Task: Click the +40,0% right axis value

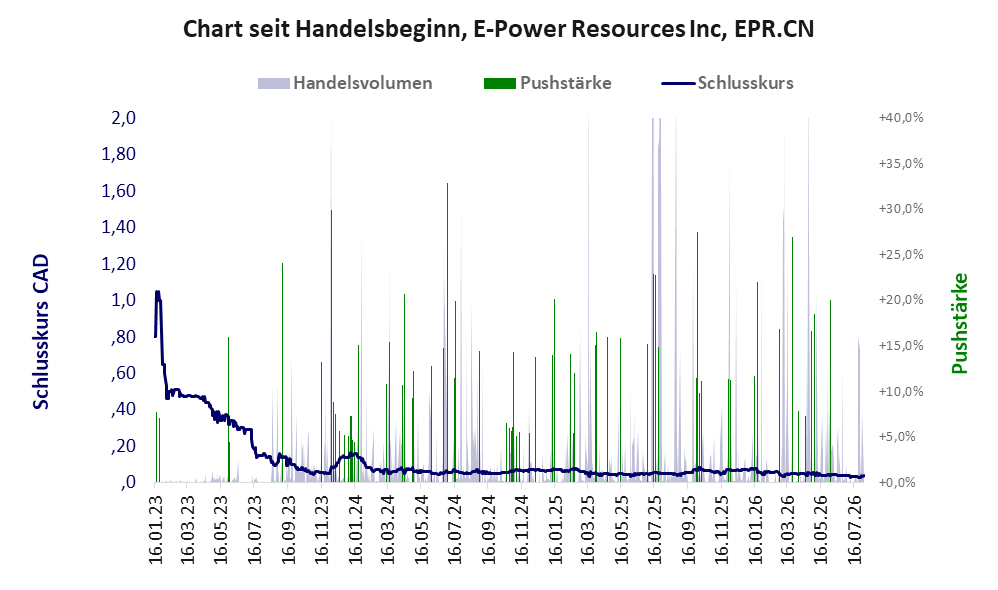Action: (x=901, y=118)
